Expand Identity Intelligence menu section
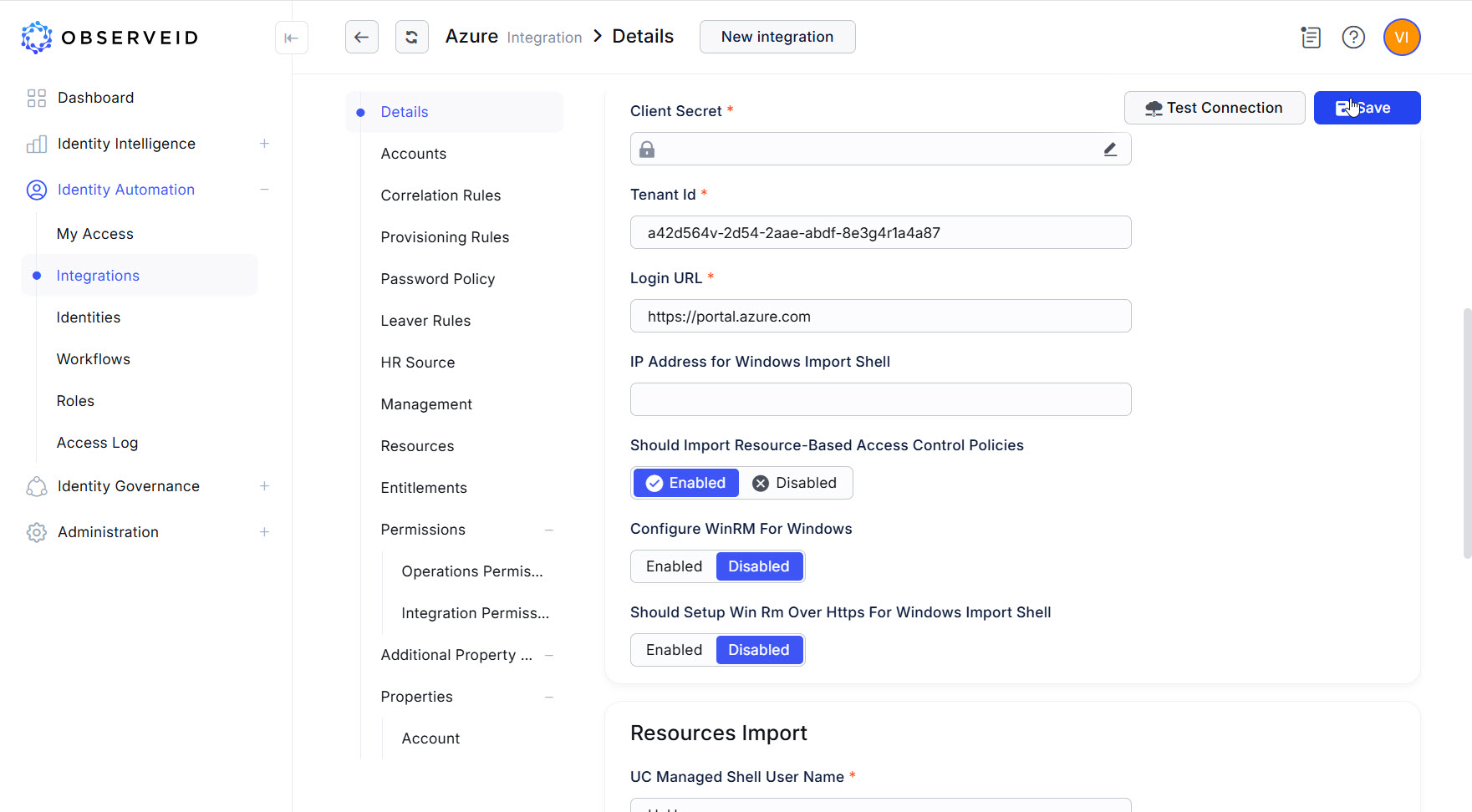This screenshot has height=812, width=1472. 264,144
